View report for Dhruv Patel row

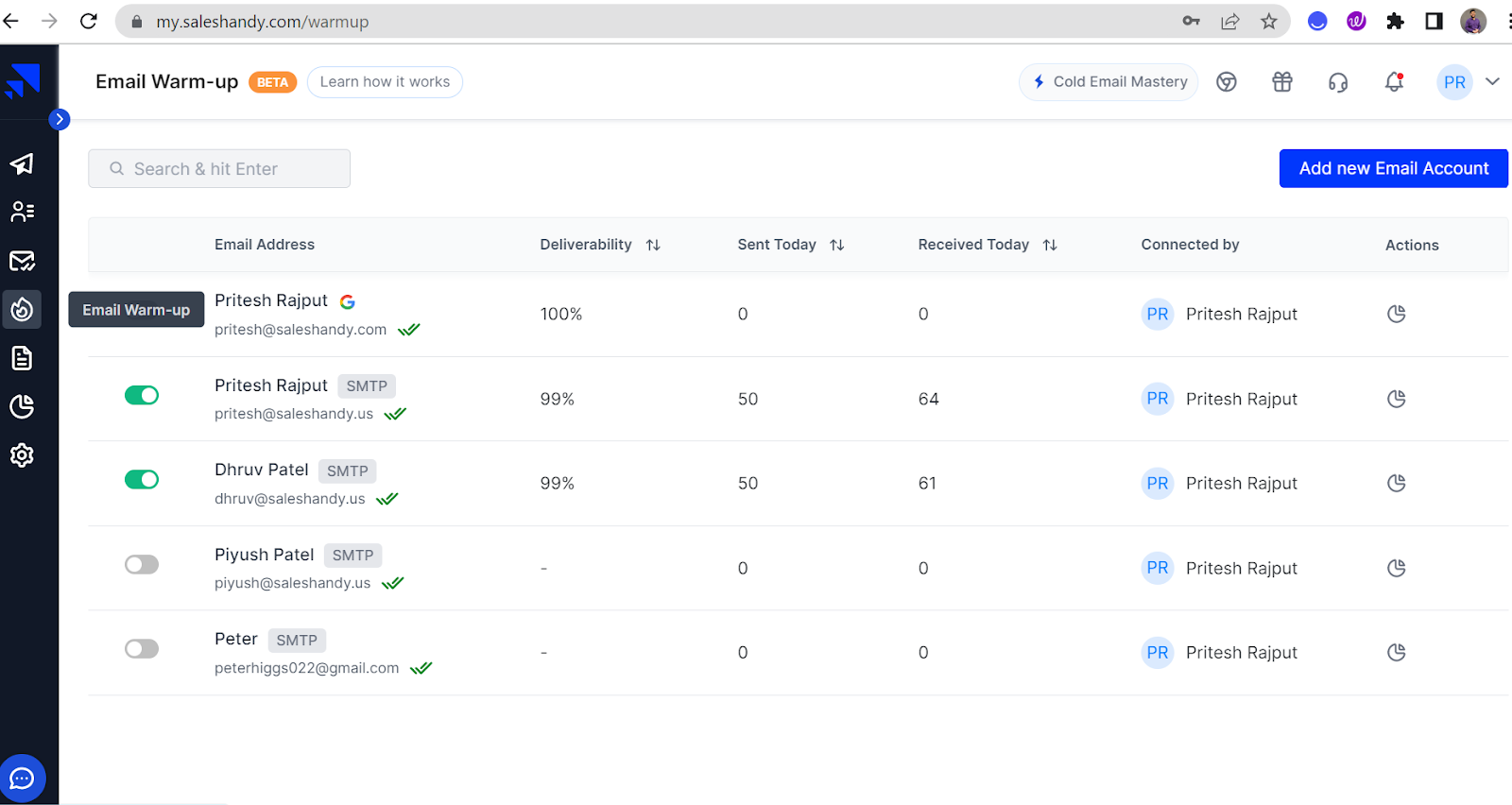click(1397, 483)
